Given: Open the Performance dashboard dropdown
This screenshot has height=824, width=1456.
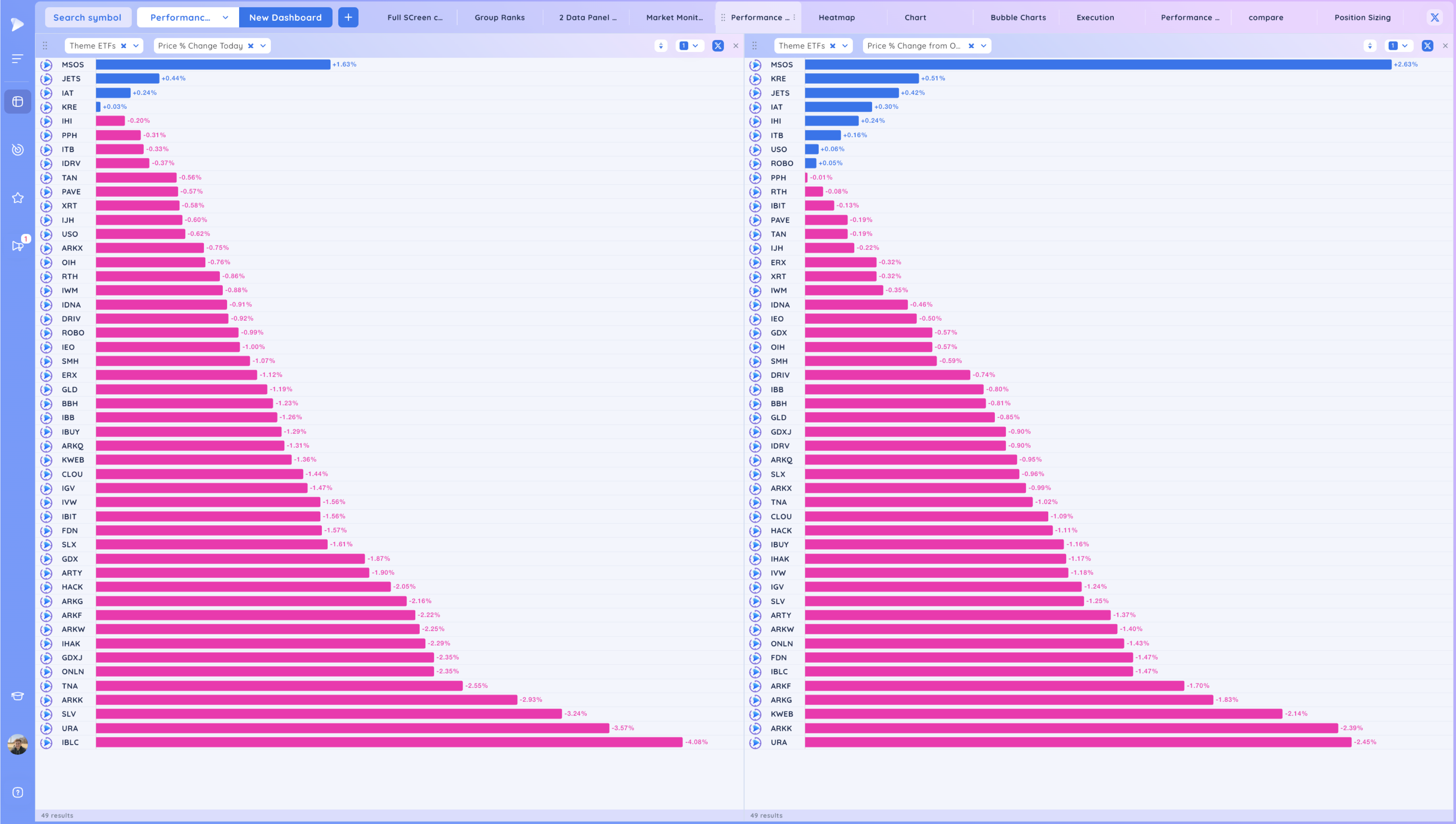Looking at the screenshot, I should (x=225, y=17).
